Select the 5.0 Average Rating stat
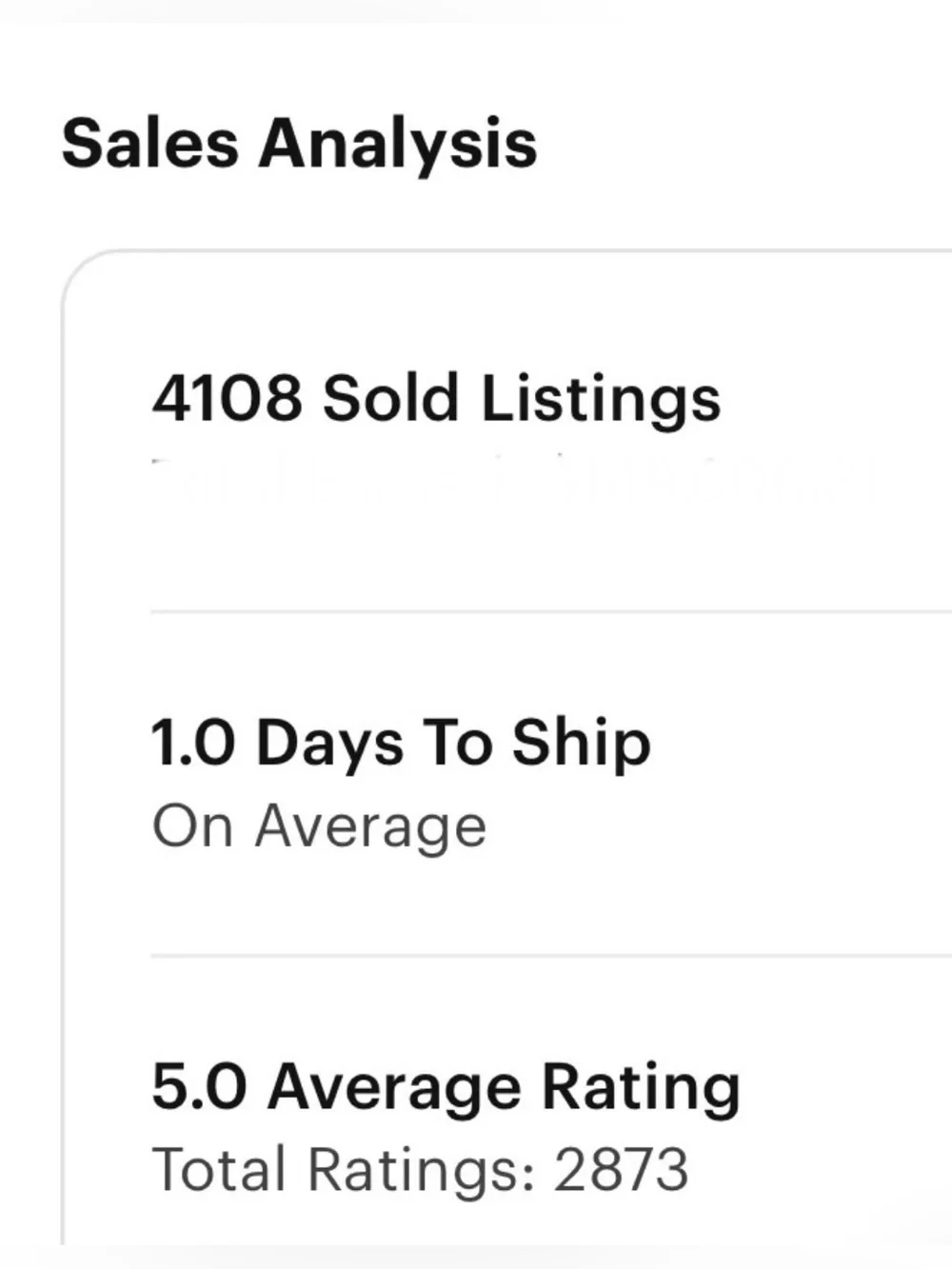The height and width of the screenshot is (1269, 952). click(446, 1086)
